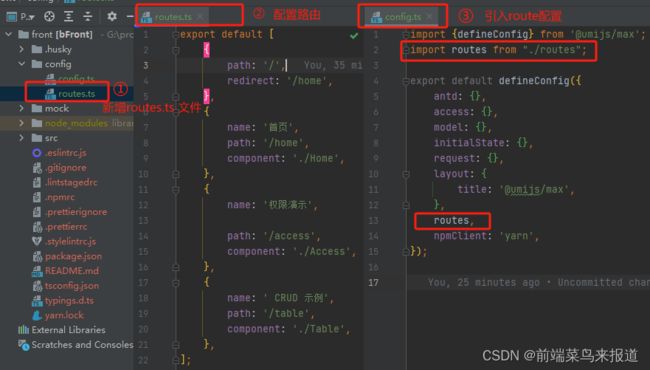Open yarn.lock file
Screen dimensions: 650x370
(64, 315)
